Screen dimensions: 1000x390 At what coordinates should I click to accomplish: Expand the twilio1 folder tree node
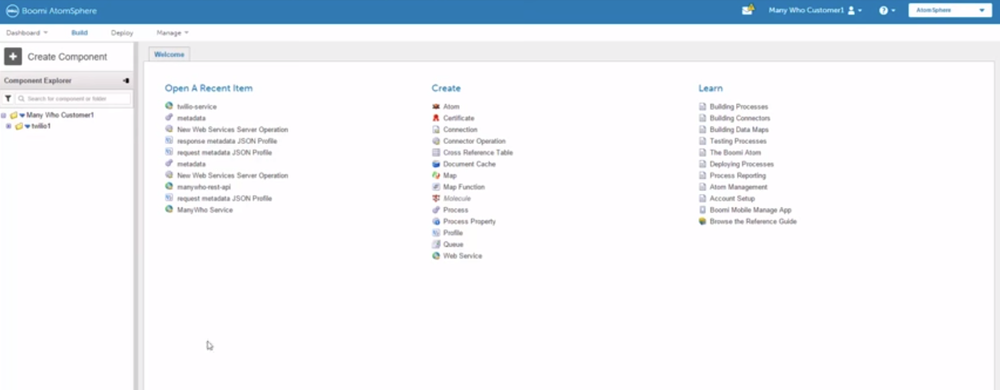pos(8,126)
